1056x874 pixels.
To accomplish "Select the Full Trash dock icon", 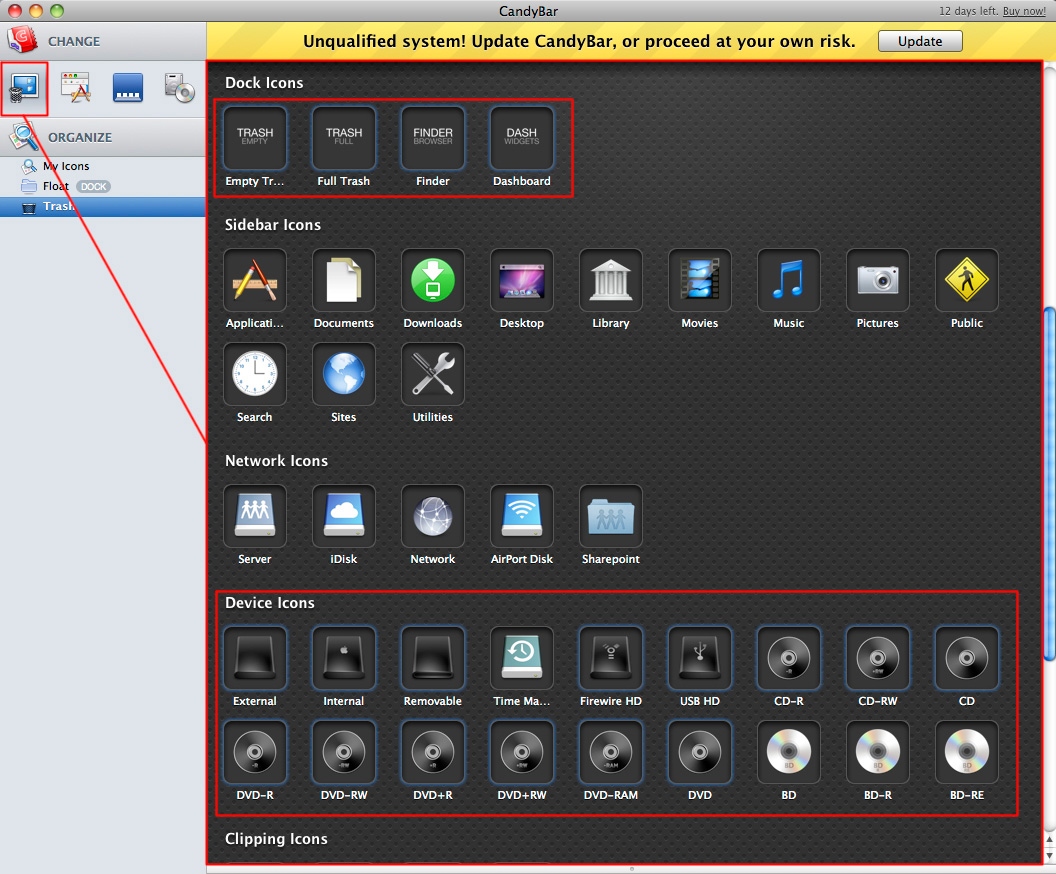I will pos(343,138).
